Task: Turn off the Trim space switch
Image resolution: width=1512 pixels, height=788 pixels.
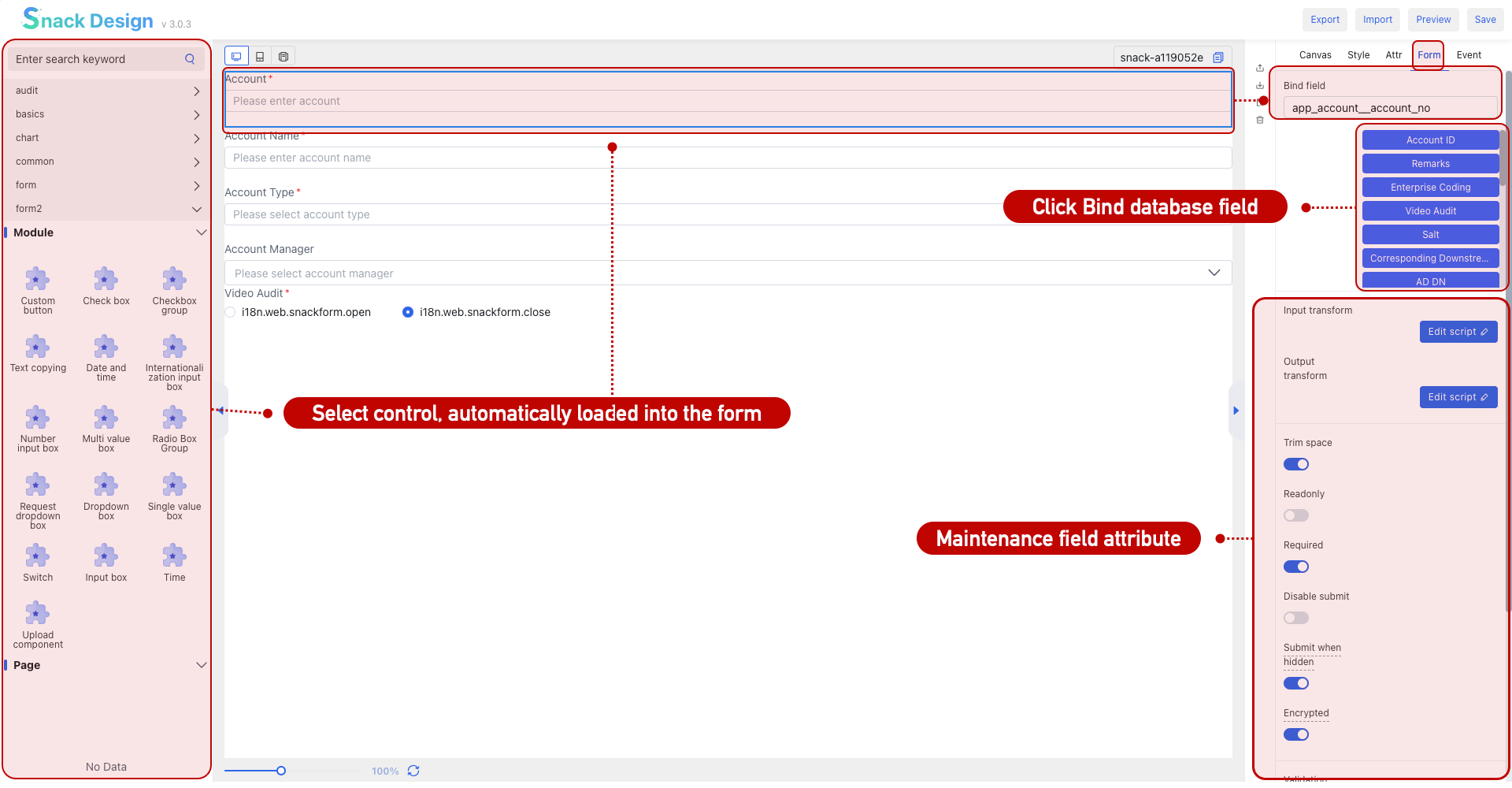Action: click(1296, 464)
